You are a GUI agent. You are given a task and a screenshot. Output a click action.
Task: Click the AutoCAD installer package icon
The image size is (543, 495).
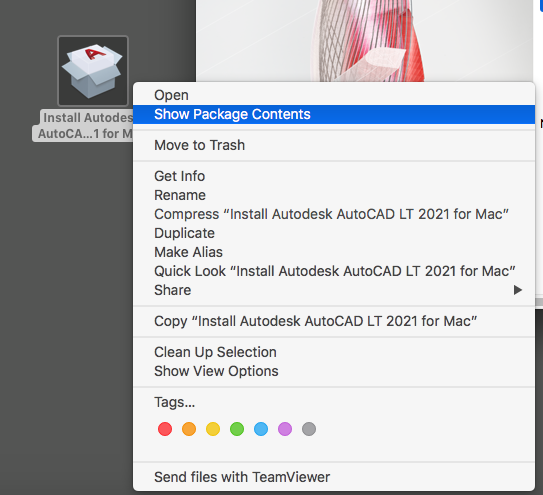(93, 71)
